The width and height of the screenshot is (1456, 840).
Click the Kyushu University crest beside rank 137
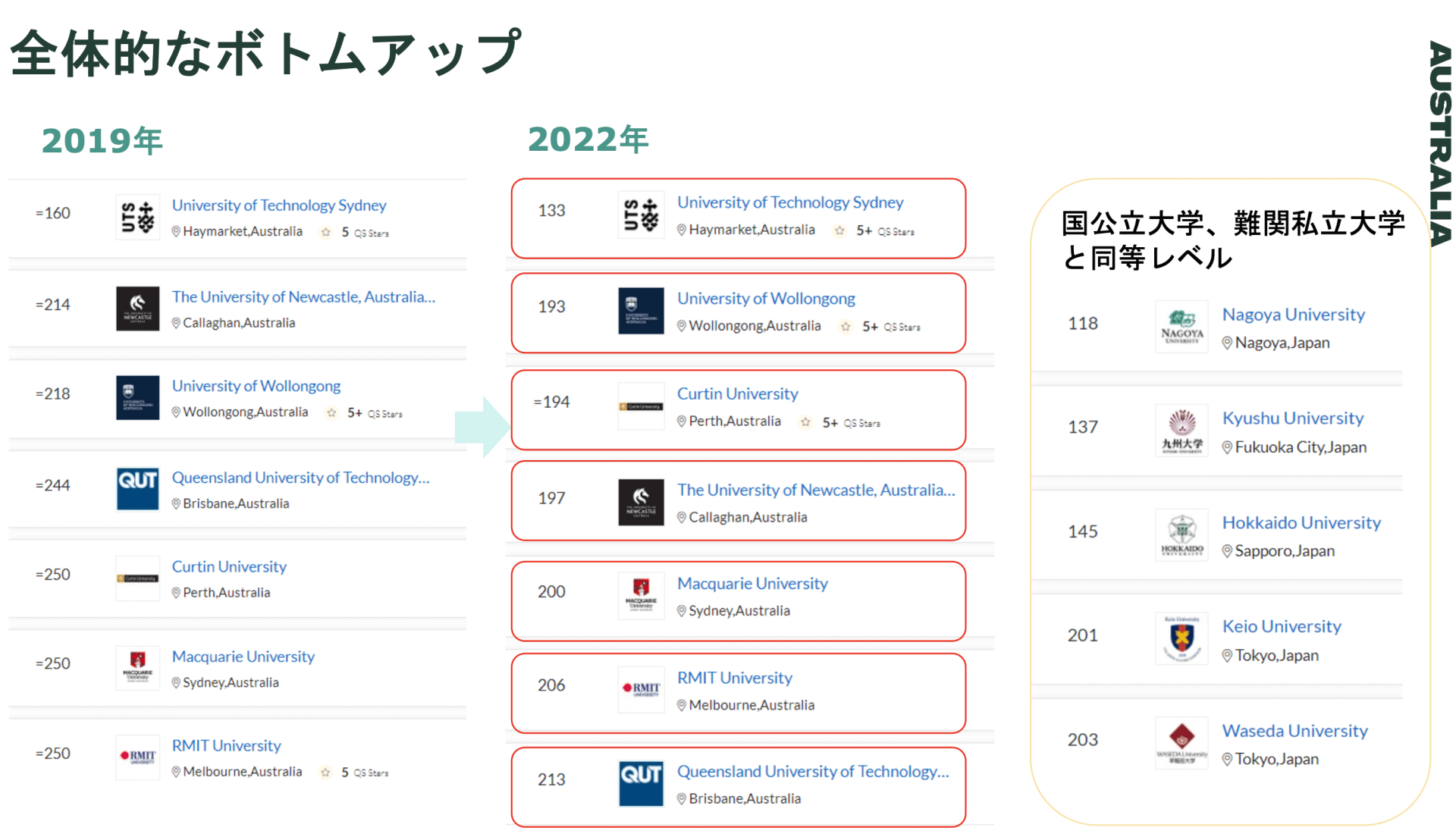pyautogui.click(x=1181, y=431)
